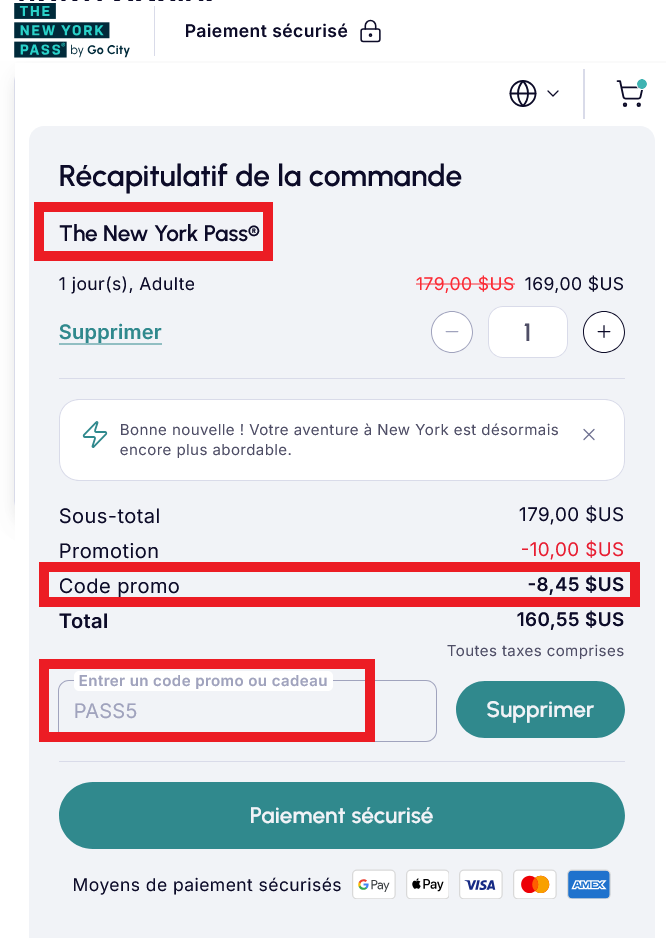Click the VISA payment method icon
The height and width of the screenshot is (938, 666).
480,884
